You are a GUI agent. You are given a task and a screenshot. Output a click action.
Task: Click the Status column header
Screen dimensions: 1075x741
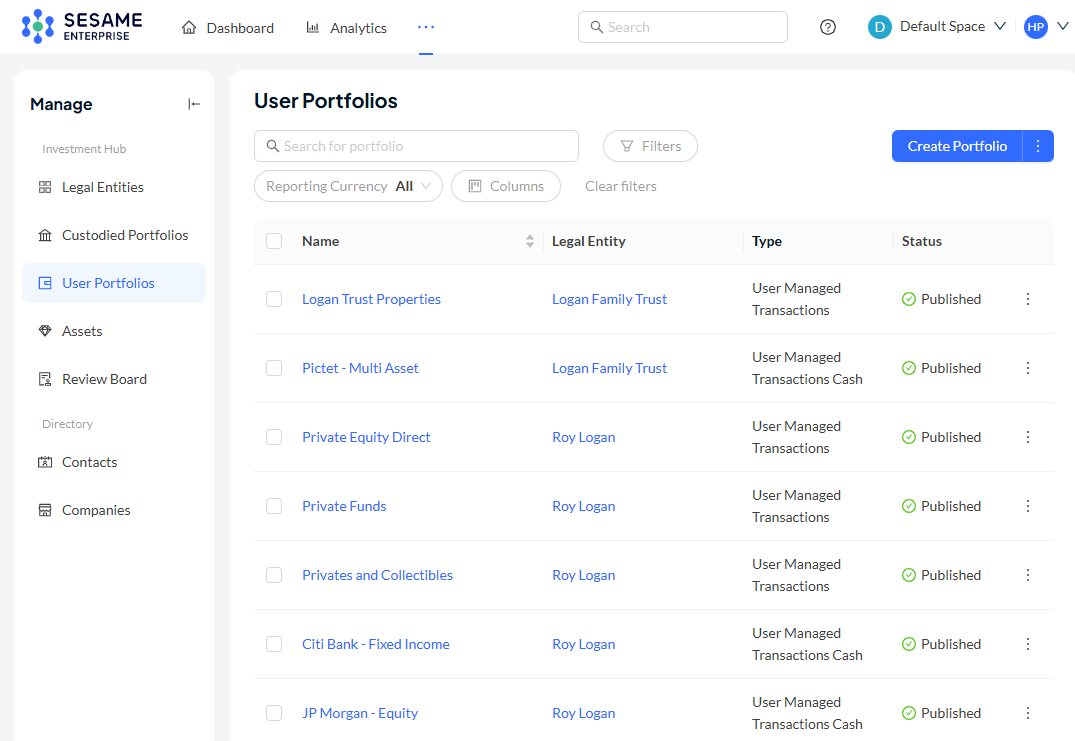tap(921, 241)
